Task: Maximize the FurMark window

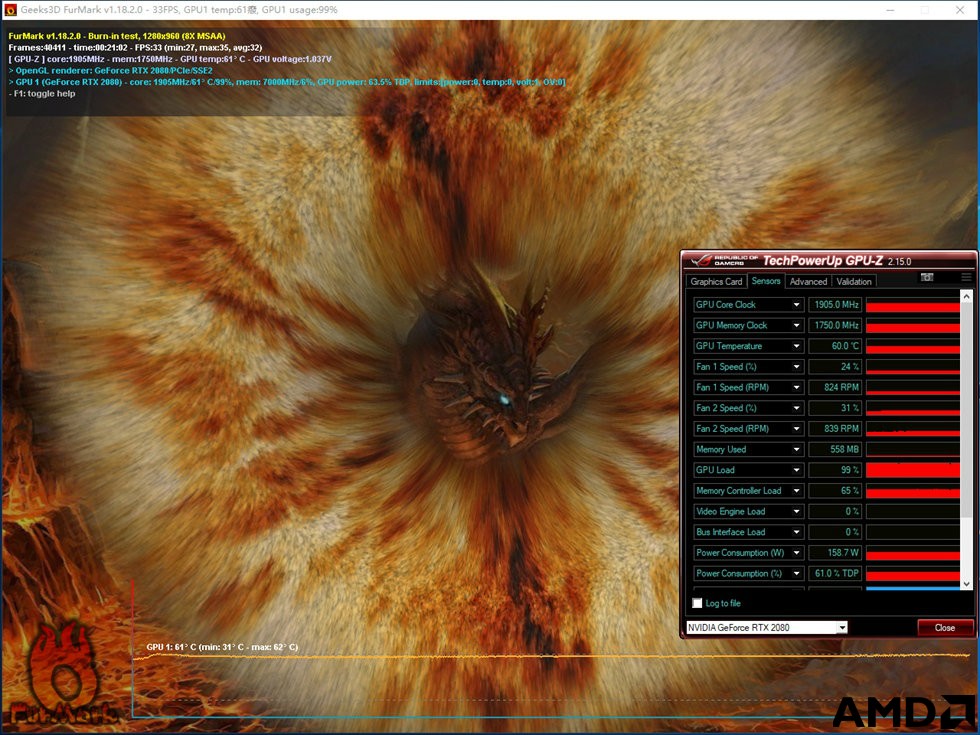Action: coord(925,10)
